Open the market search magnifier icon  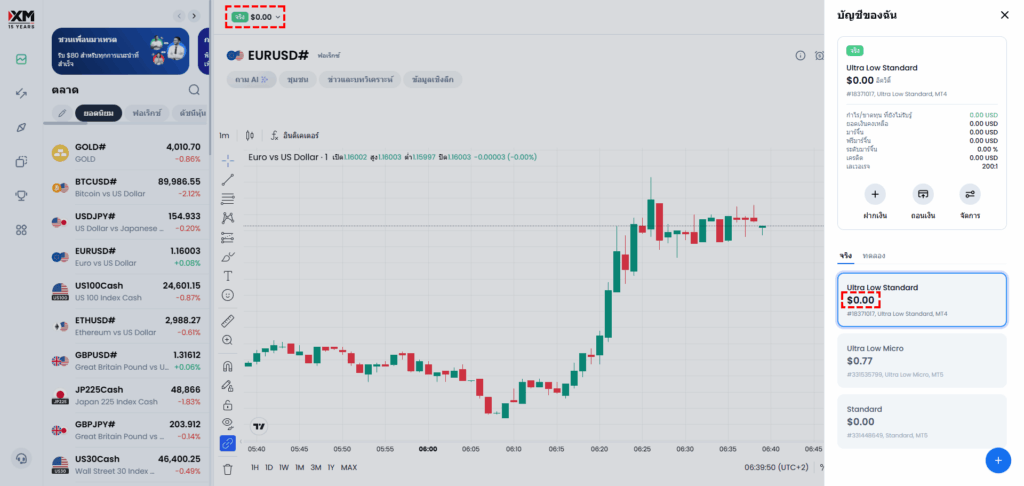tap(194, 89)
